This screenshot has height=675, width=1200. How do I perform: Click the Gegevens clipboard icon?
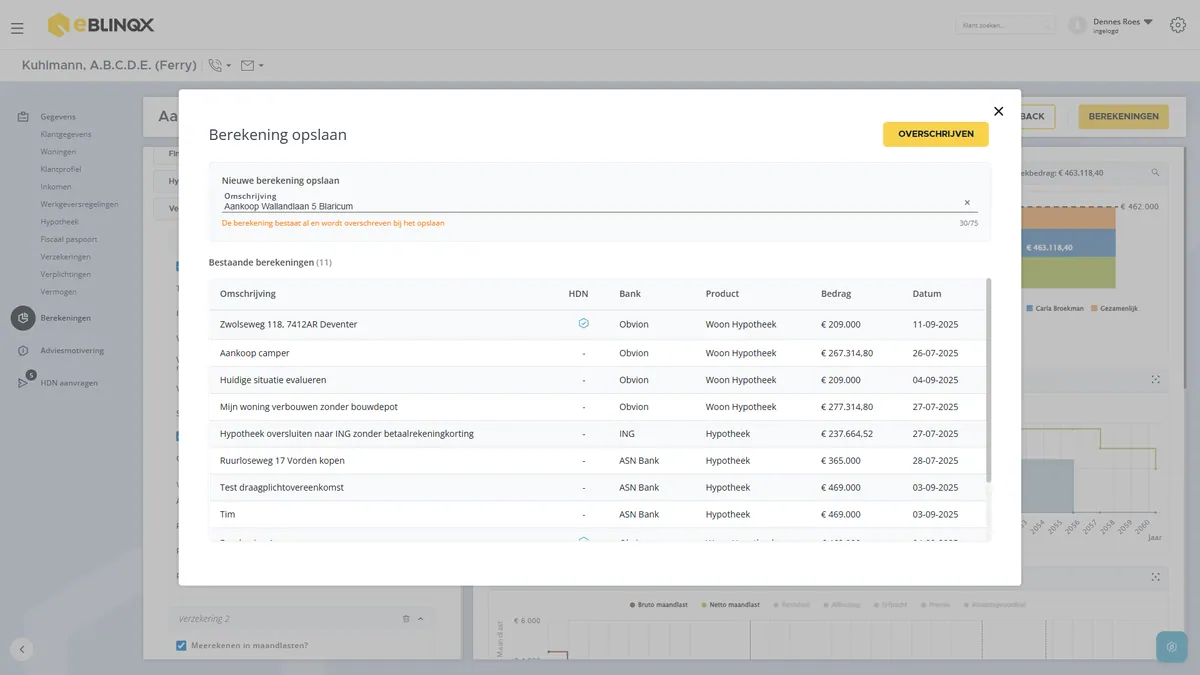tap(23, 117)
